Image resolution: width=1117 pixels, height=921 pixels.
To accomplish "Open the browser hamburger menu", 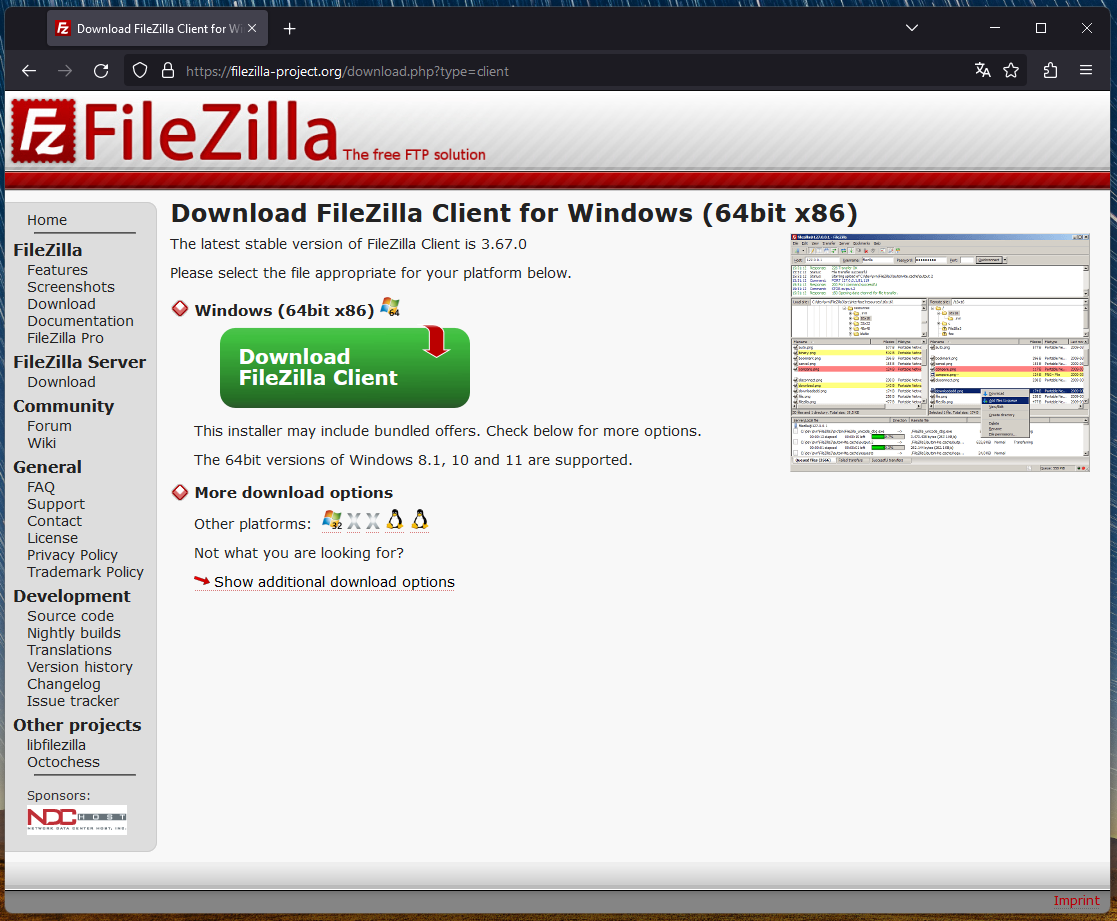I will [x=1086, y=70].
